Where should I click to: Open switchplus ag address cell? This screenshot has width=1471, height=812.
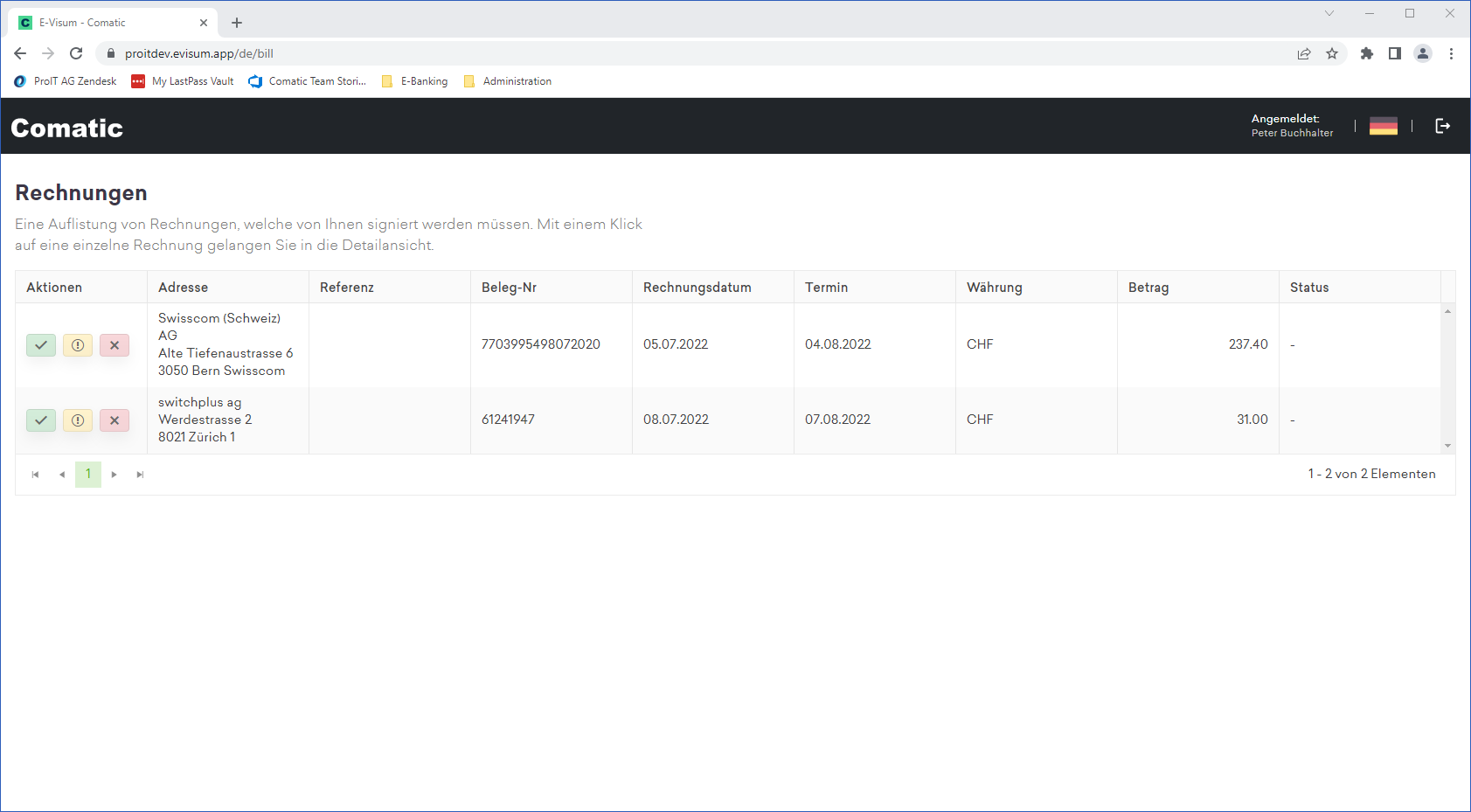(228, 420)
